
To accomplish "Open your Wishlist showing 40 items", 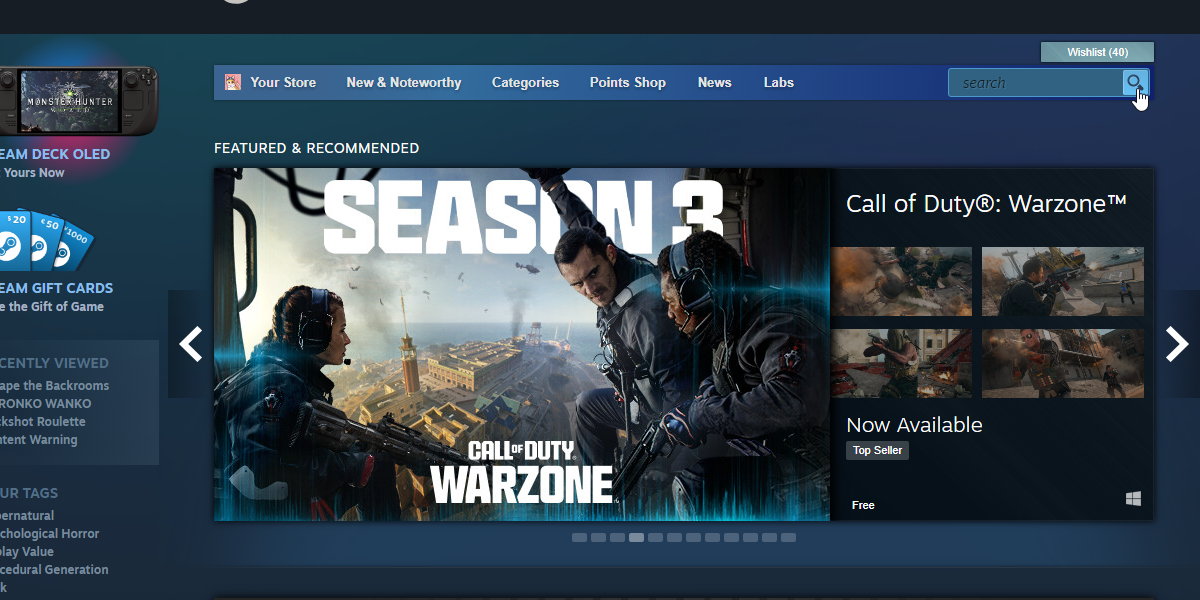I will coord(1097,51).
